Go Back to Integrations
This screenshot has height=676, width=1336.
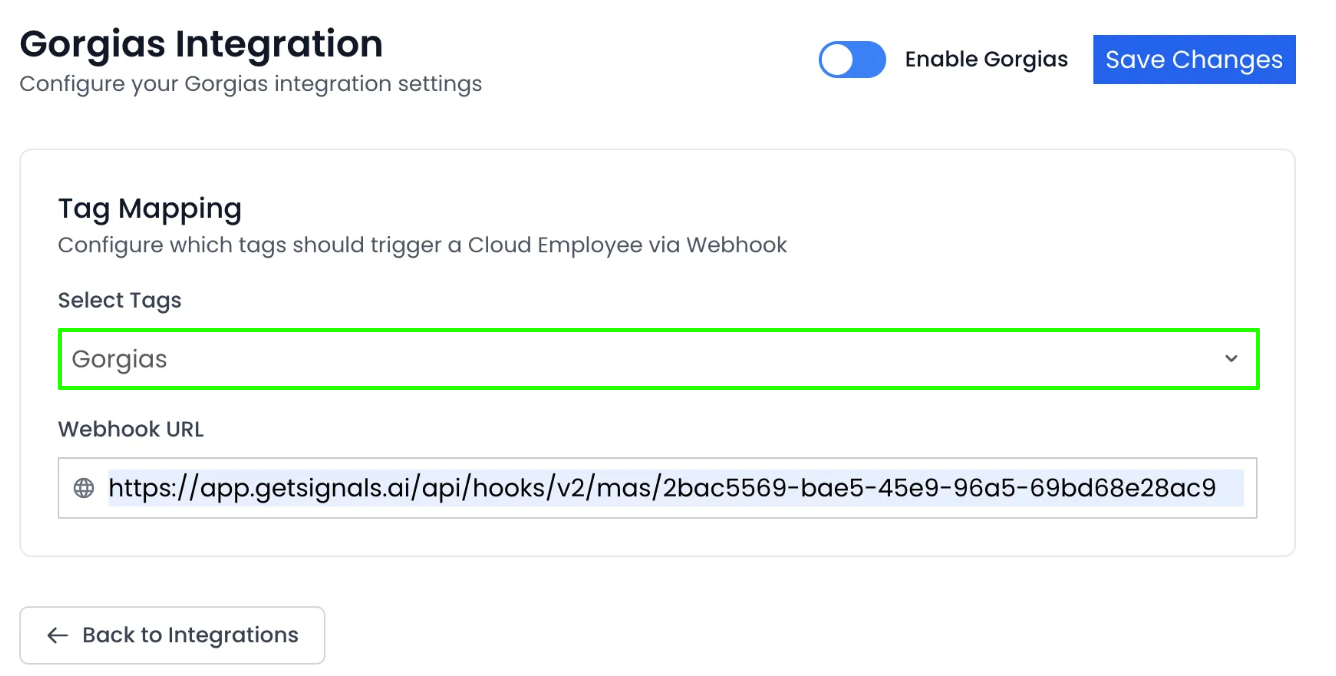(x=172, y=635)
